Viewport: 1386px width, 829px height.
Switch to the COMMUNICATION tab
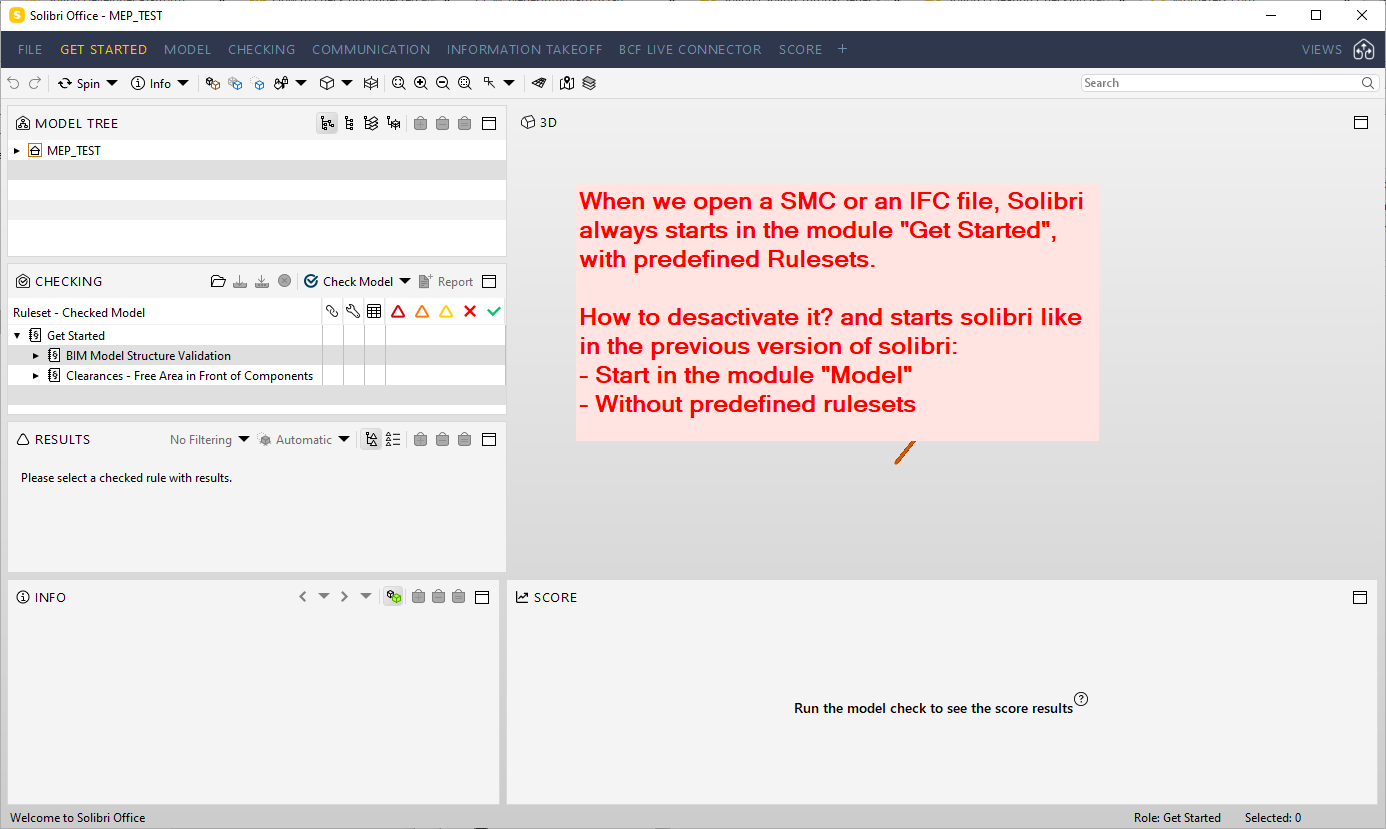point(371,50)
